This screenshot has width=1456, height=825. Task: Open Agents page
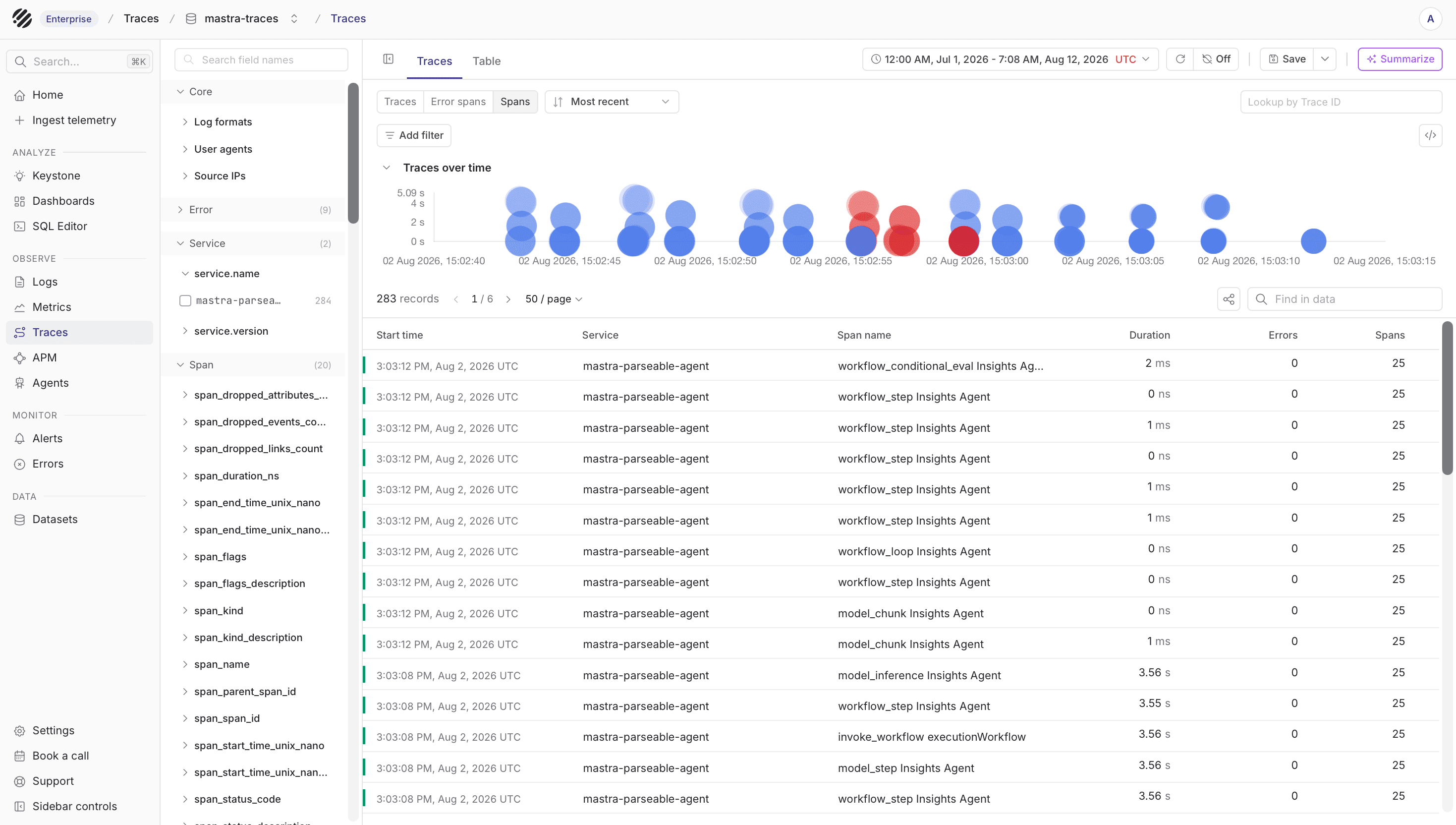[x=79, y=383]
